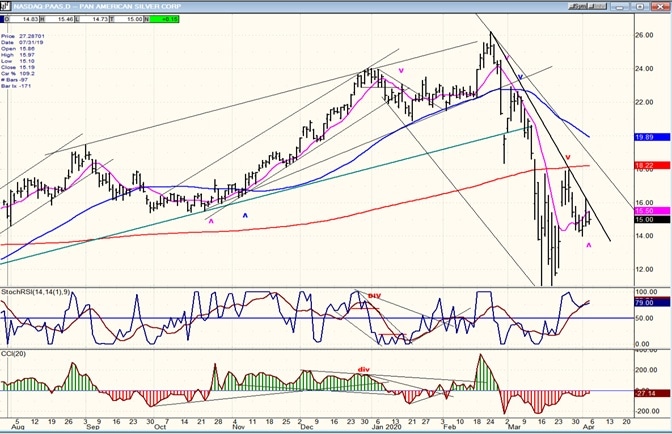Click the Mar month label on time axis

pyautogui.click(x=513, y=428)
